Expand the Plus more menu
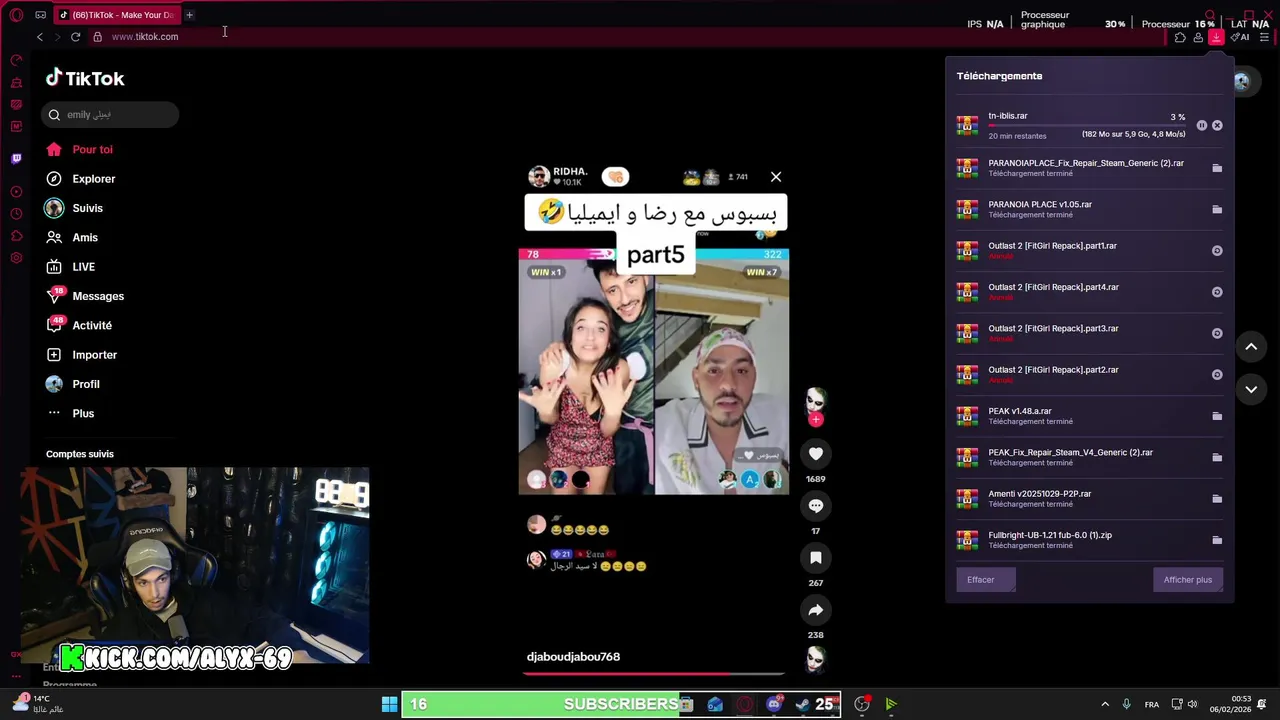This screenshot has height=720, width=1280. click(70, 413)
